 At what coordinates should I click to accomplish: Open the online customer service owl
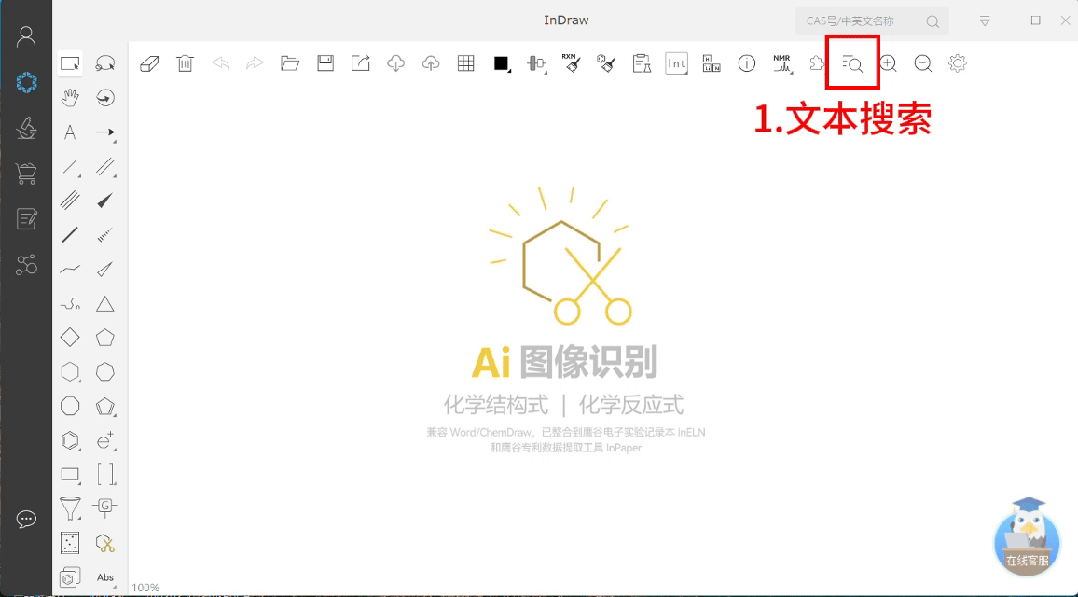pos(1026,540)
